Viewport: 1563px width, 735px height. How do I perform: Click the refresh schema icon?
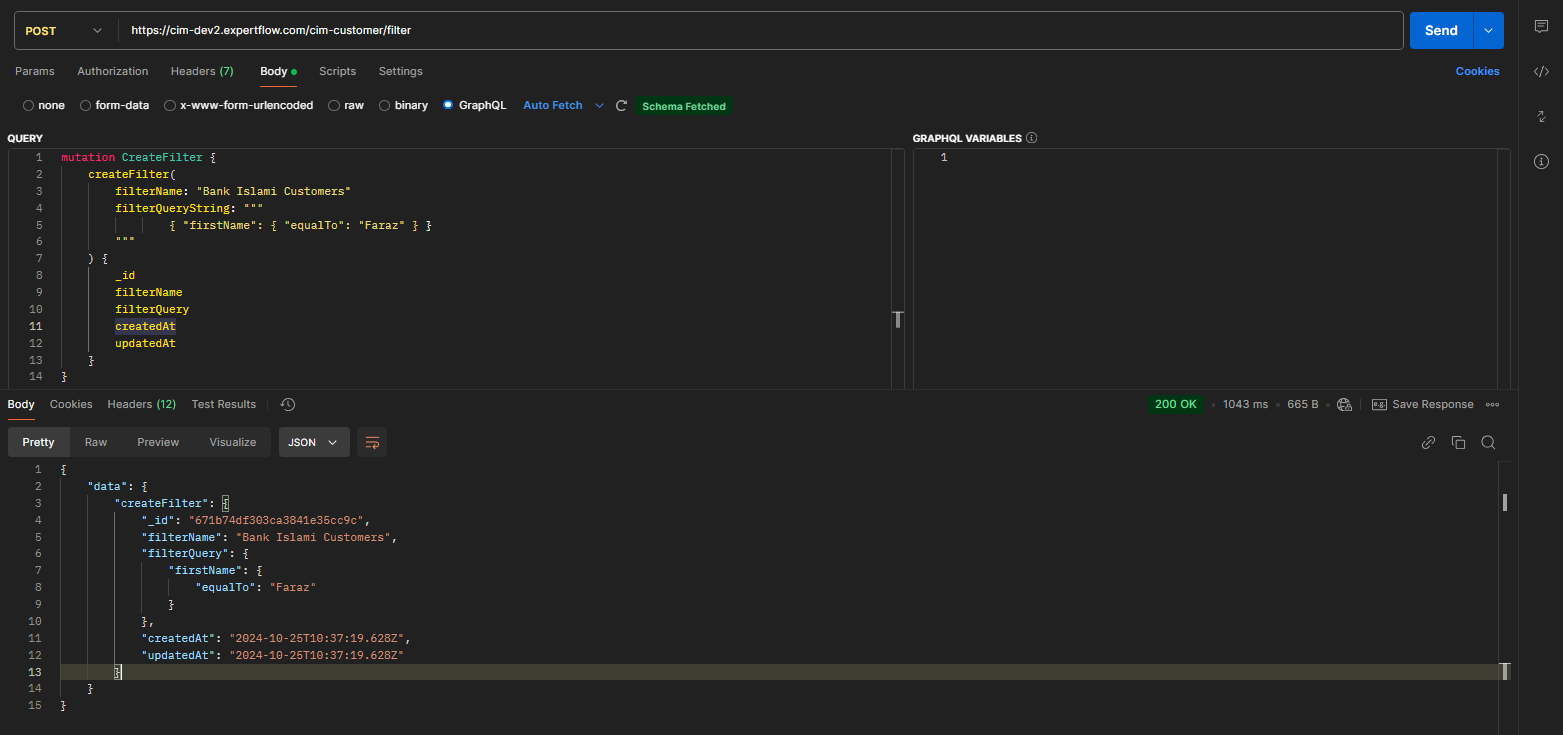point(621,106)
